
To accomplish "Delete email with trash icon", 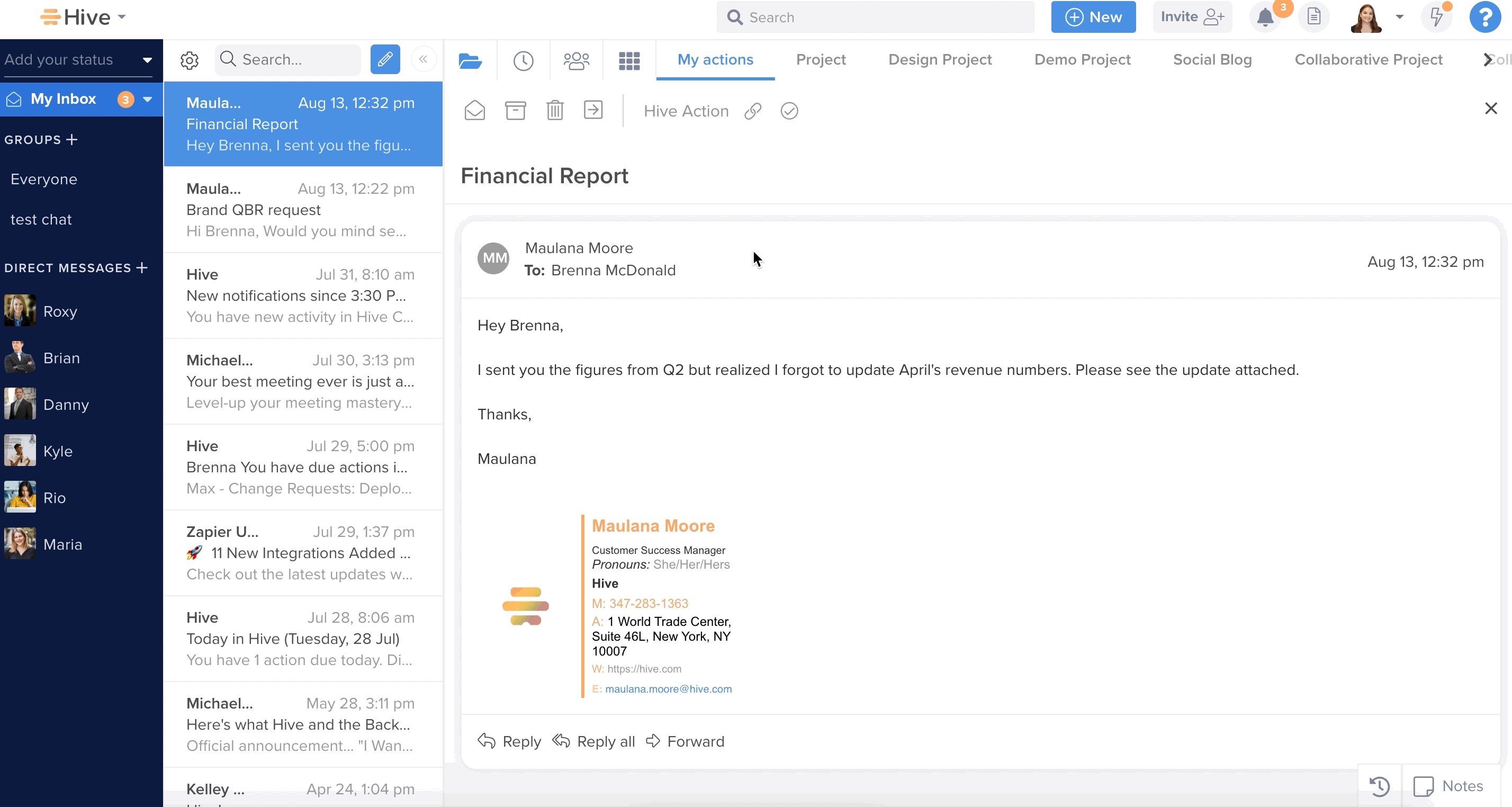I will pos(555,110).
